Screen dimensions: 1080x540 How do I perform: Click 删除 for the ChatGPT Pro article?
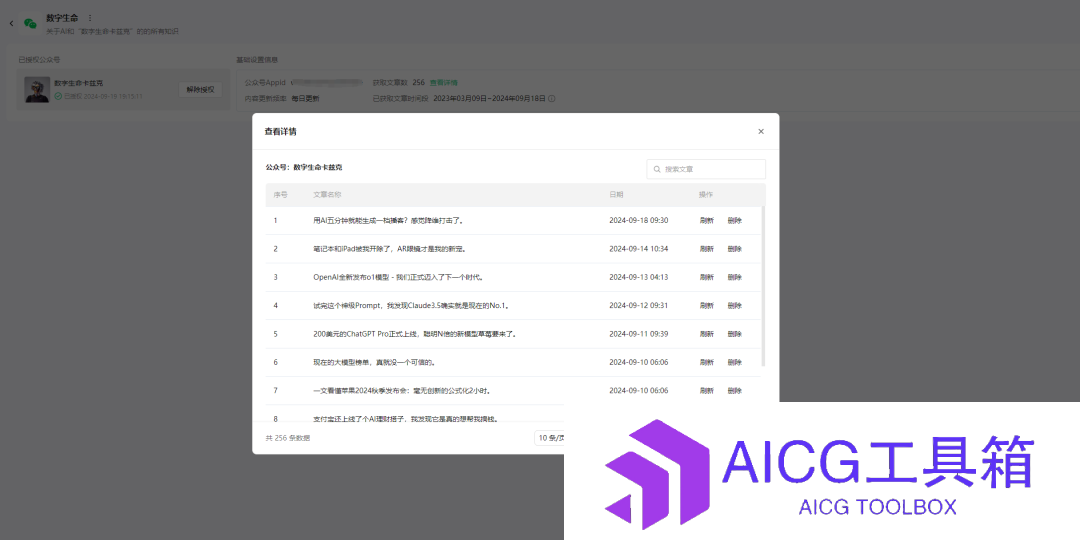734,334
